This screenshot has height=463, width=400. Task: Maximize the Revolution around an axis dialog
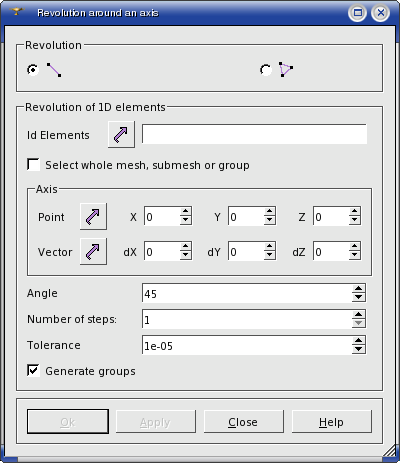pyautogui.click(x=358, y=13)
